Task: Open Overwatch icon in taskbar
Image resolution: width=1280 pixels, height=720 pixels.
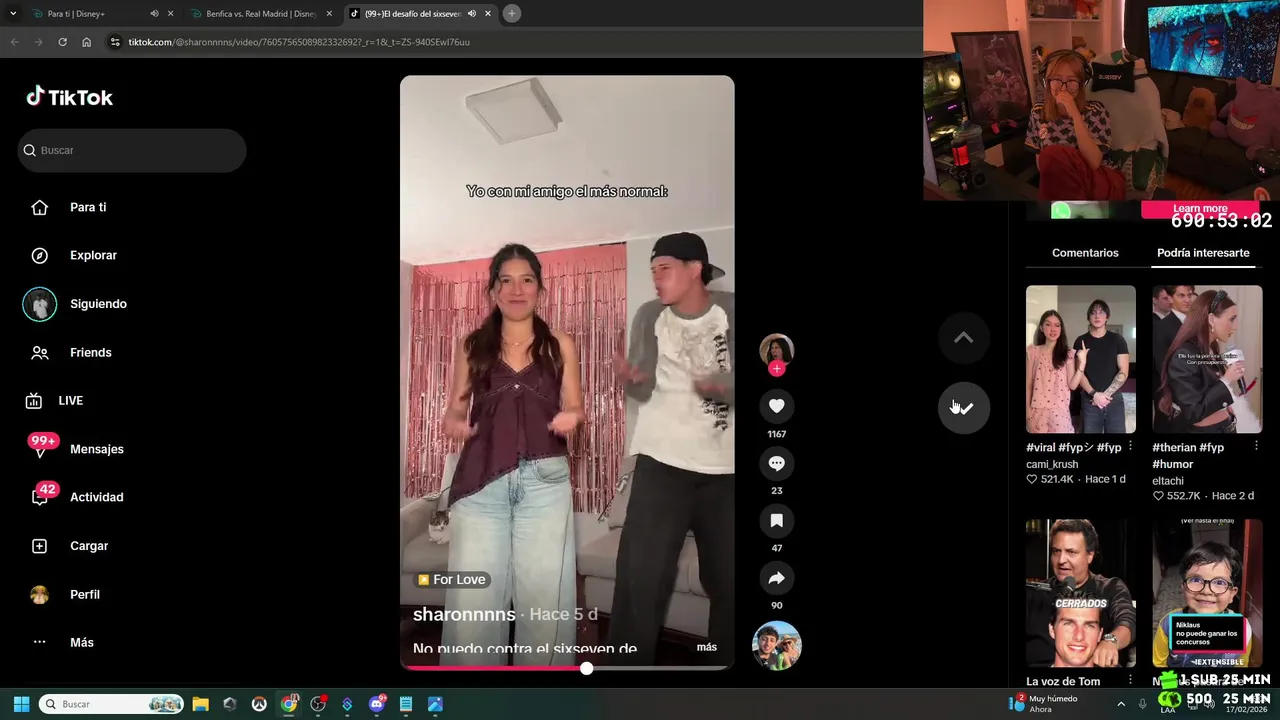Action: 259,704
